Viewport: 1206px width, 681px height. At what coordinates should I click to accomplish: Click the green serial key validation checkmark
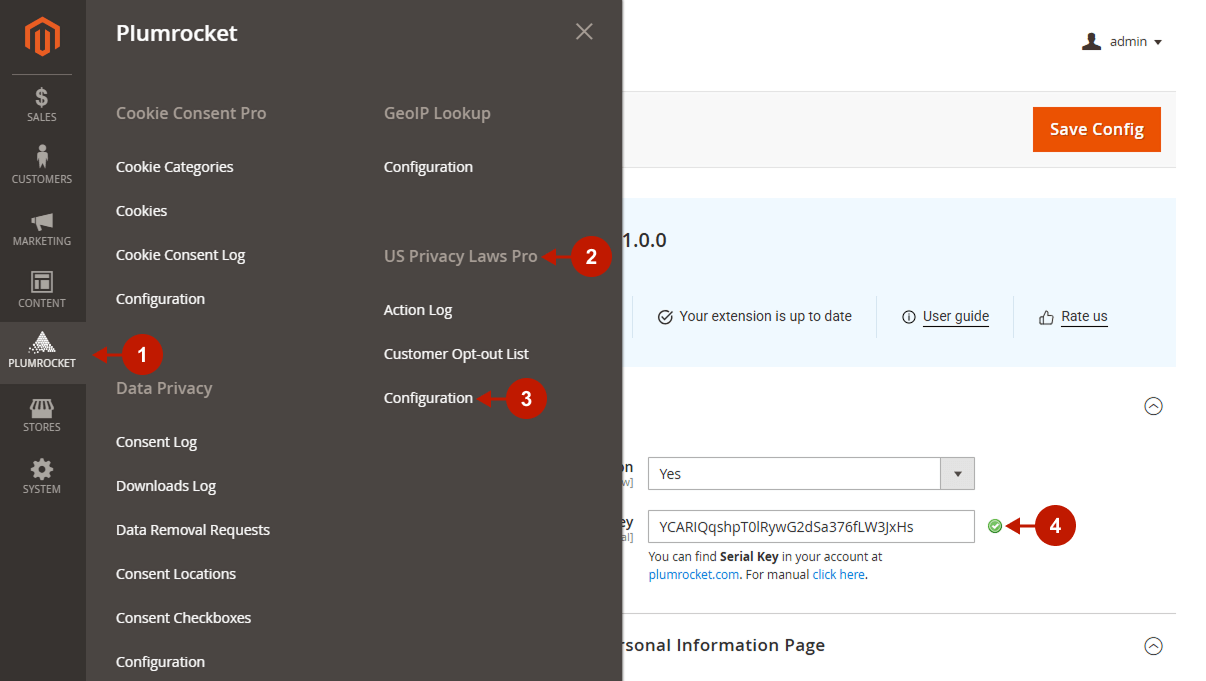pyautogui.click(x=995, y=525)
